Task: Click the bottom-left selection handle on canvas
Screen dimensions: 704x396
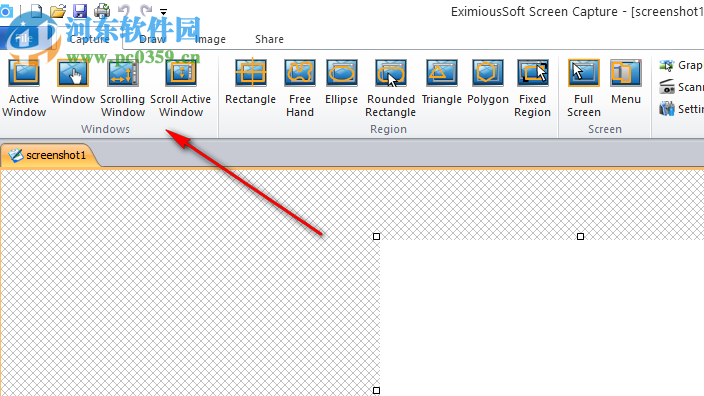Action: point(377,391)
